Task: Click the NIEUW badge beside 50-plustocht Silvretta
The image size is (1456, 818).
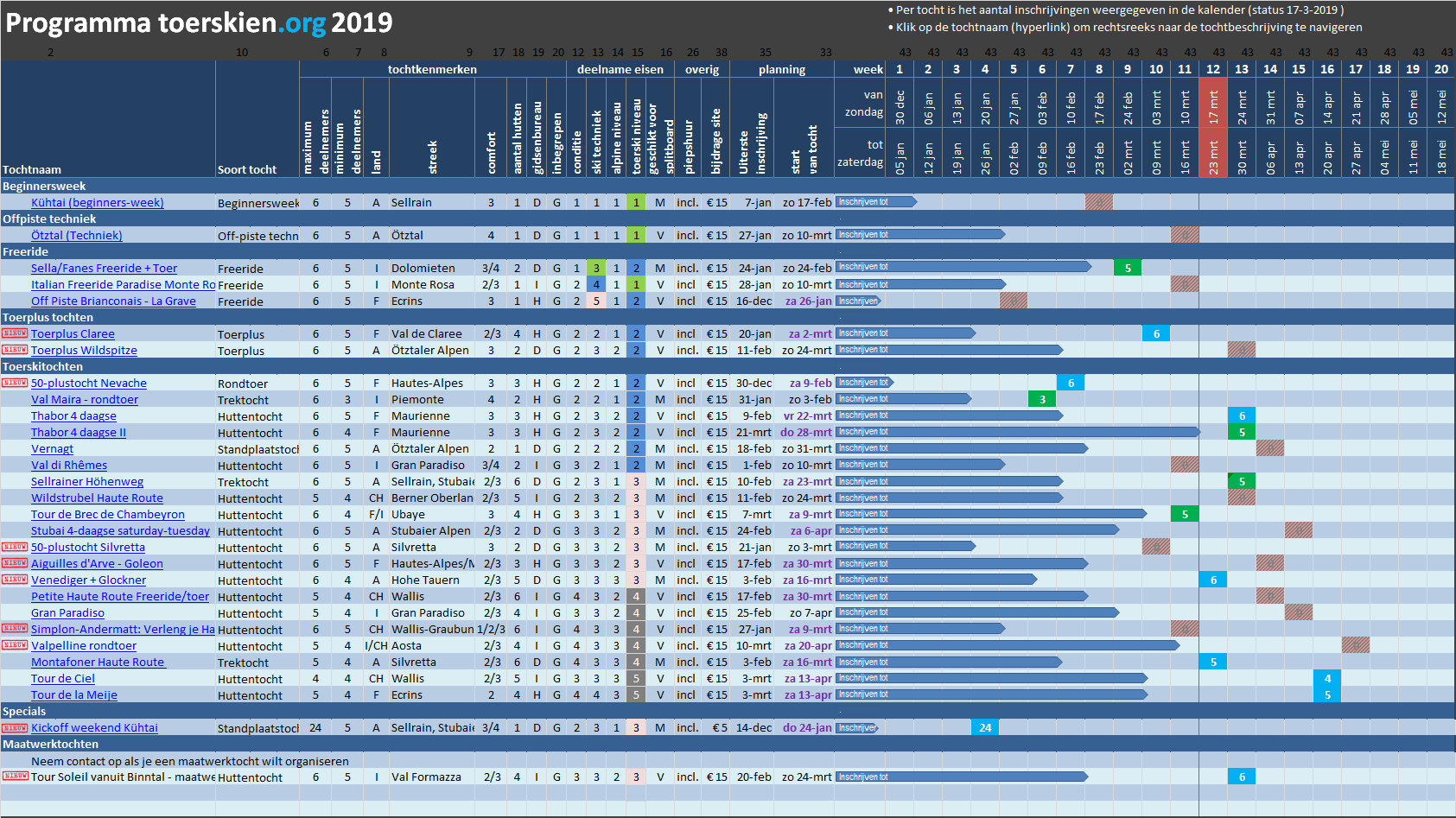Action: [15, 547]
